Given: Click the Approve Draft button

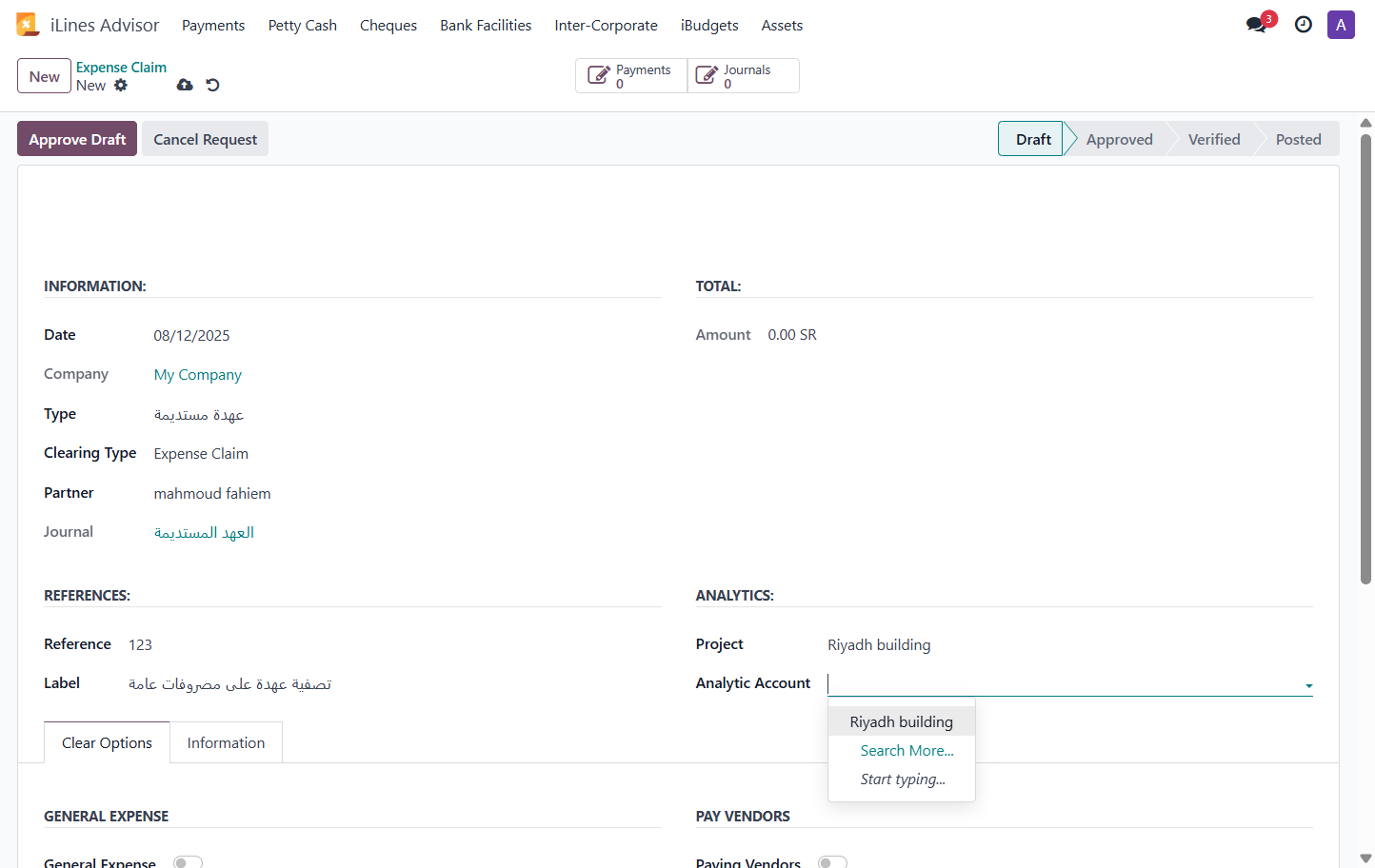Looking at the screenshot, I should tap(77, 139).
